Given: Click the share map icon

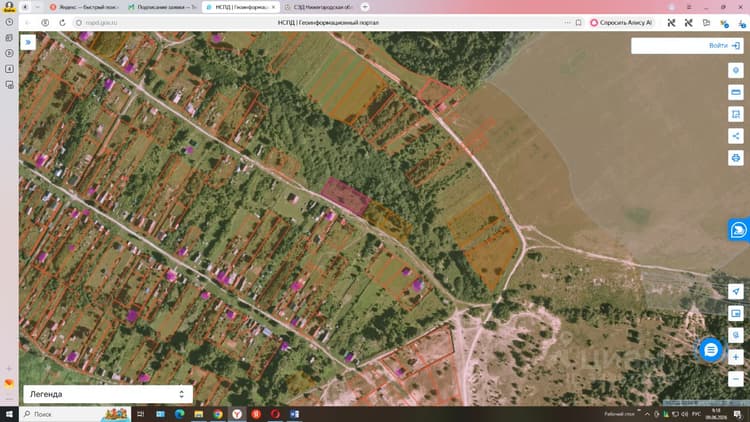Looking at the screenshot, I should click(736, 136).
